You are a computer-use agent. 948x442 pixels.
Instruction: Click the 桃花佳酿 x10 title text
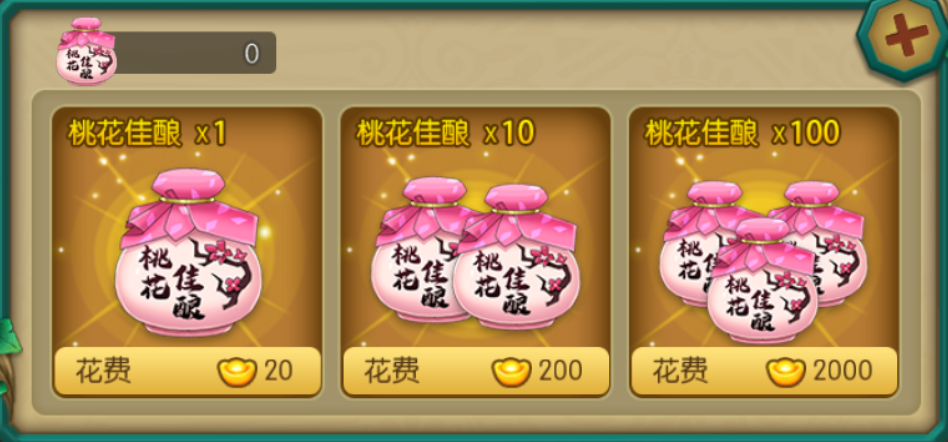tap(446, 134)
